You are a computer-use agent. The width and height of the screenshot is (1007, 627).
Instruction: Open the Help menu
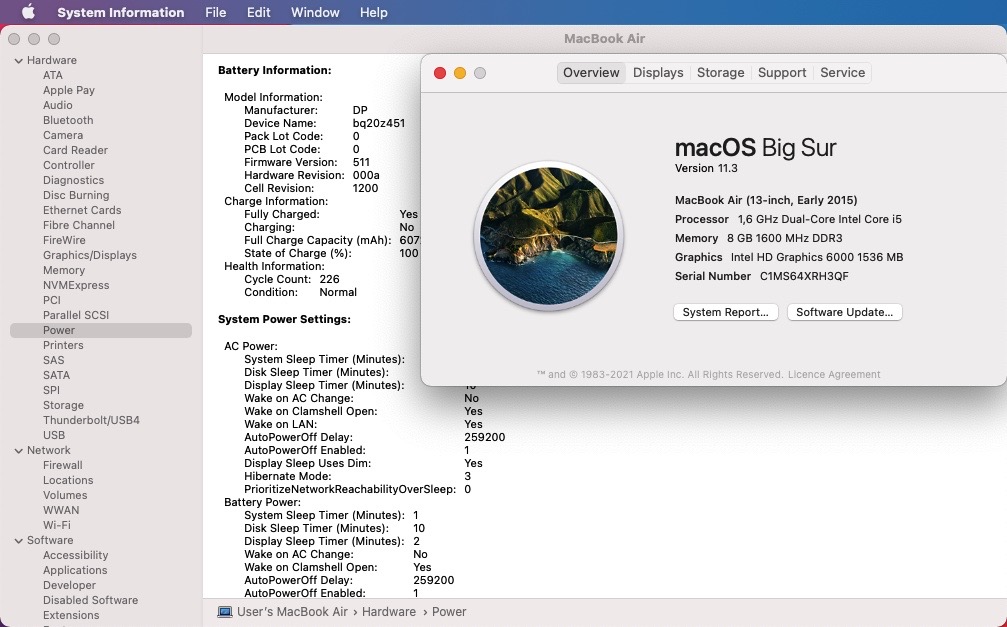[374, 12]
